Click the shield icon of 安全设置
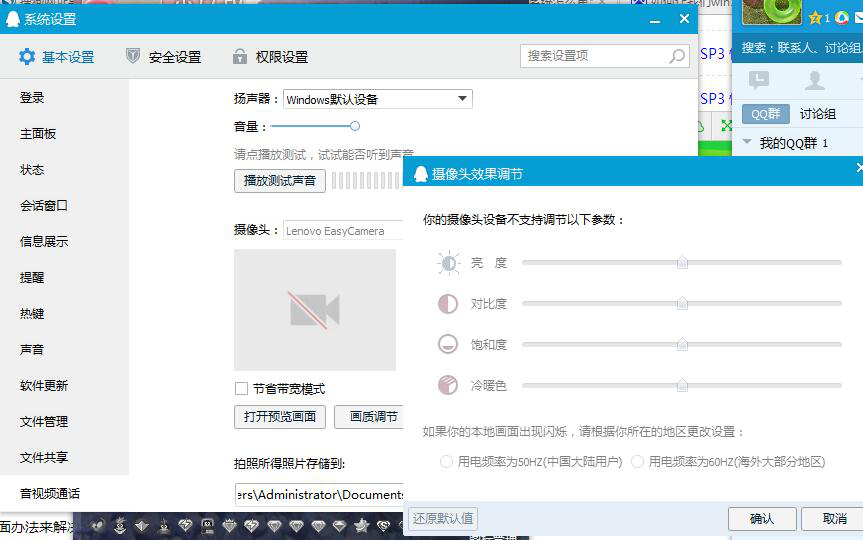The image size is (863, 540). [x=133, y=56]
